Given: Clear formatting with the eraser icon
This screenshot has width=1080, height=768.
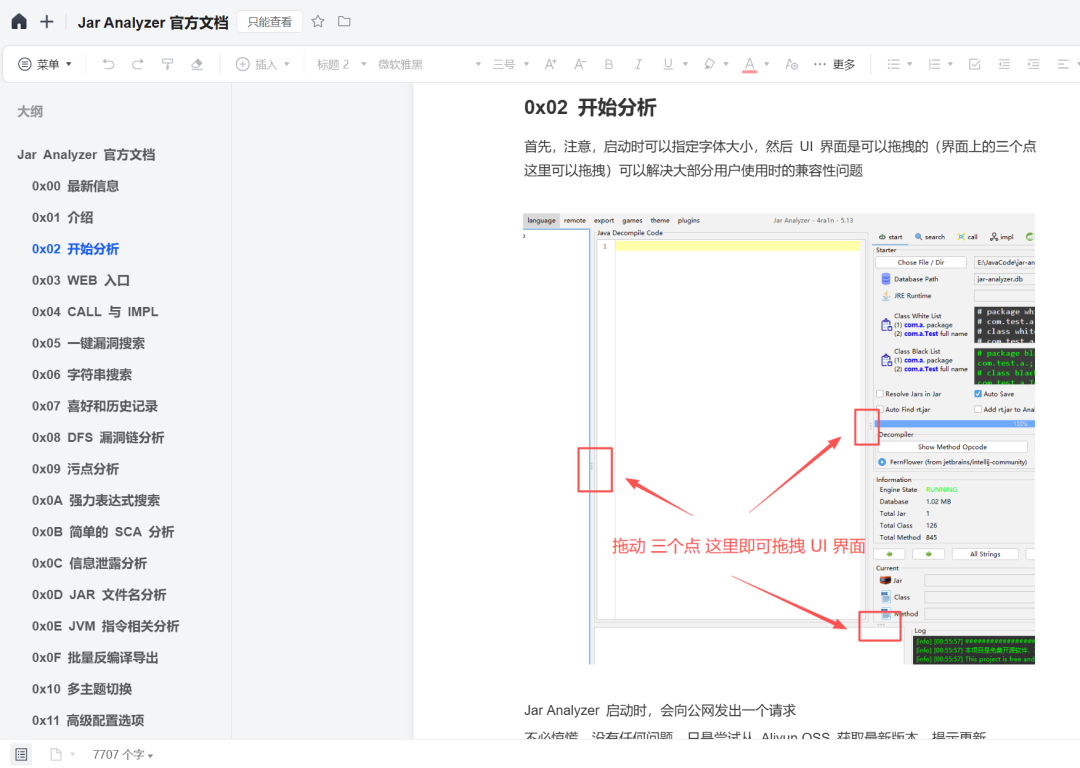Looking at the screenshot, I should click(x=197, y=64).
